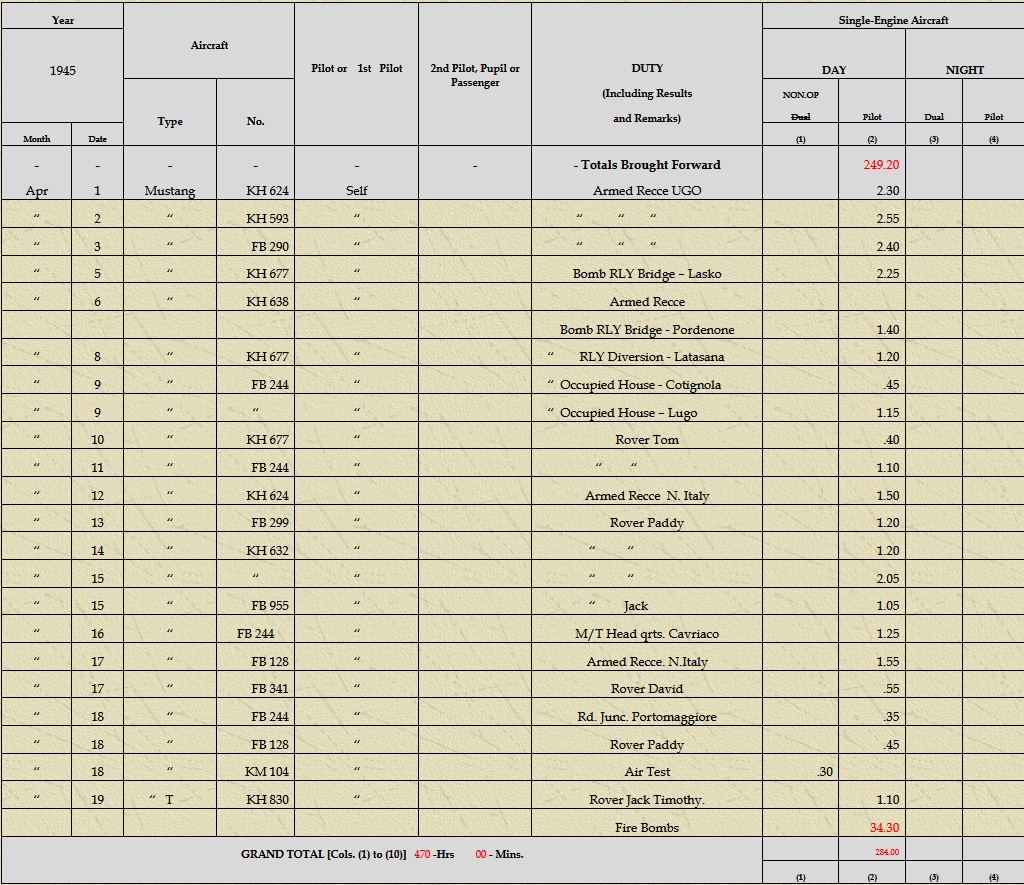Click the red 249.20 total value
This screenshot has height=885, width=1024.
[x=881, y=165]
